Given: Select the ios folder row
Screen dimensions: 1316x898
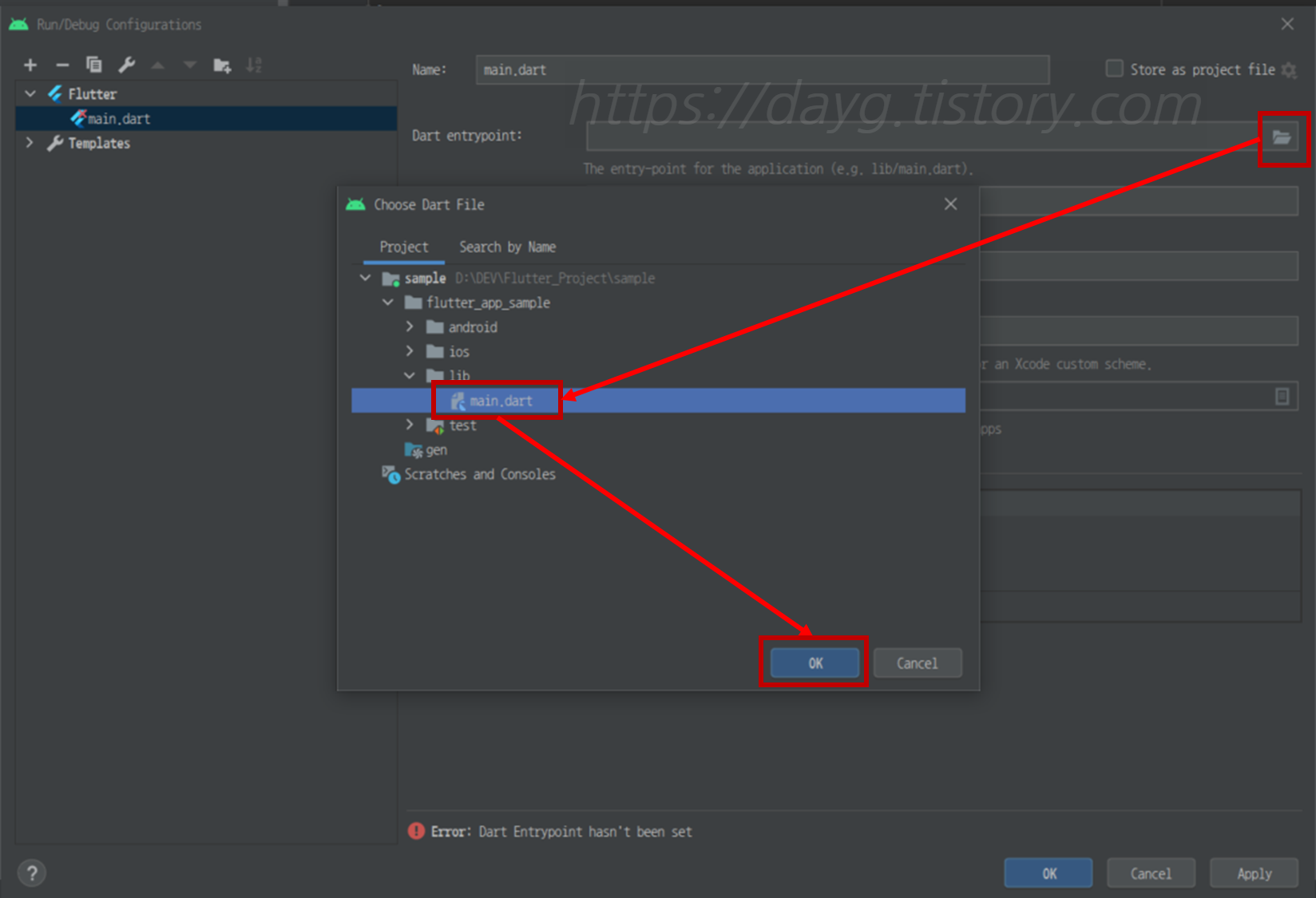Looking at the screenshot, I should pos(448,351).
